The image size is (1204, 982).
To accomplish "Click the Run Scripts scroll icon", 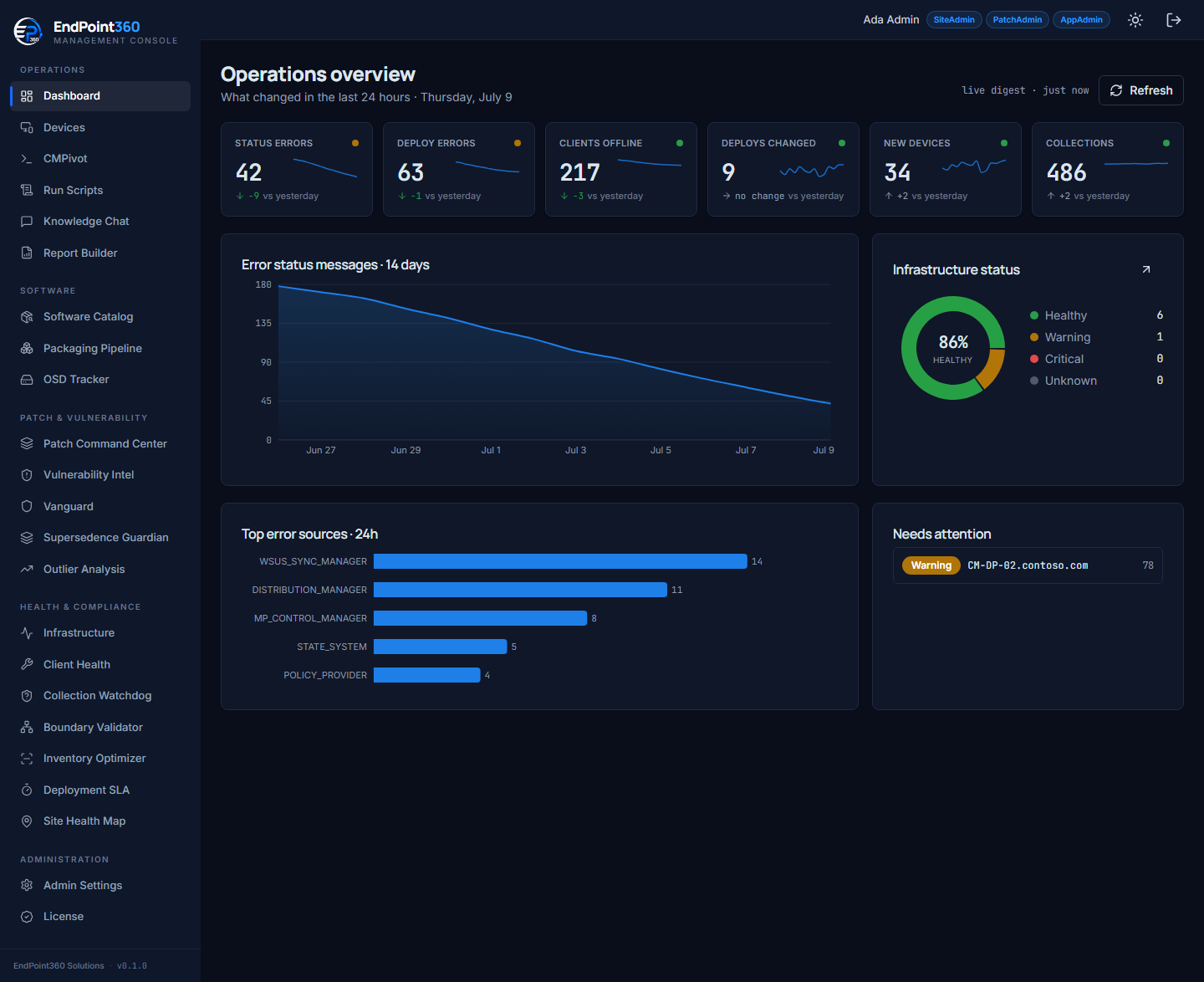I will click(27, 191).
